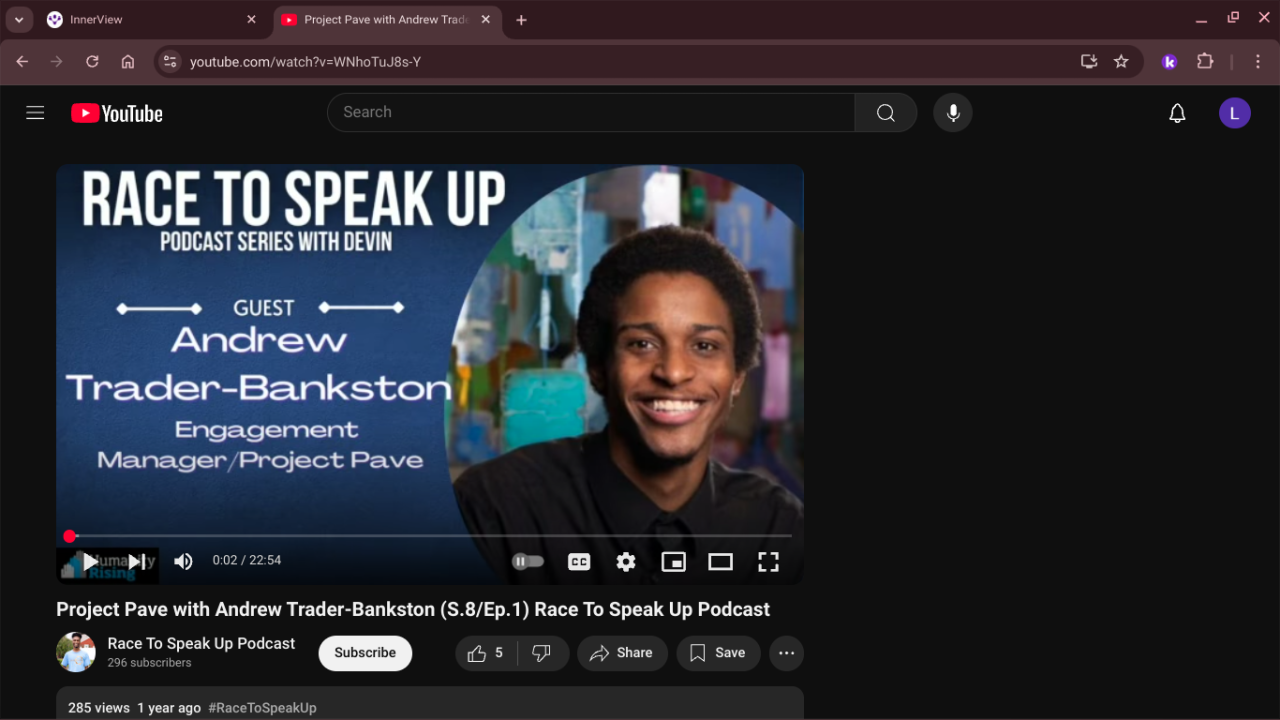Viewport: 1280px width, 720px height.
Task: Install app icon in address bar
Action: click(x=1089, y=62)
